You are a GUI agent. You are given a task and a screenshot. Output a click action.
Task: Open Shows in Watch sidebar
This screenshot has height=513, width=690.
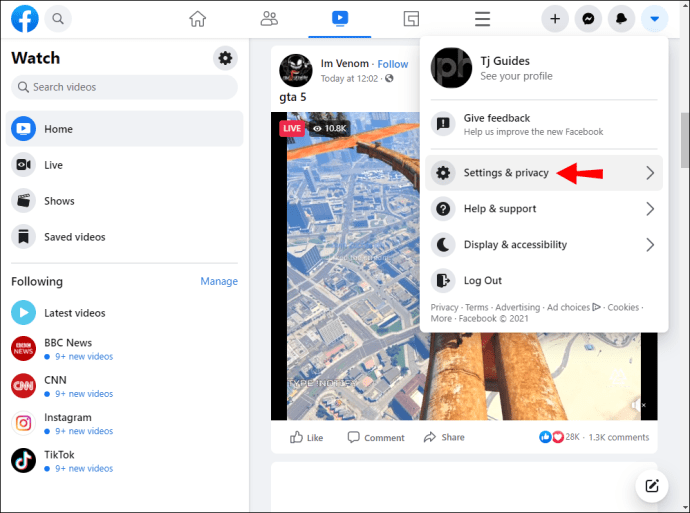point(125,201)
